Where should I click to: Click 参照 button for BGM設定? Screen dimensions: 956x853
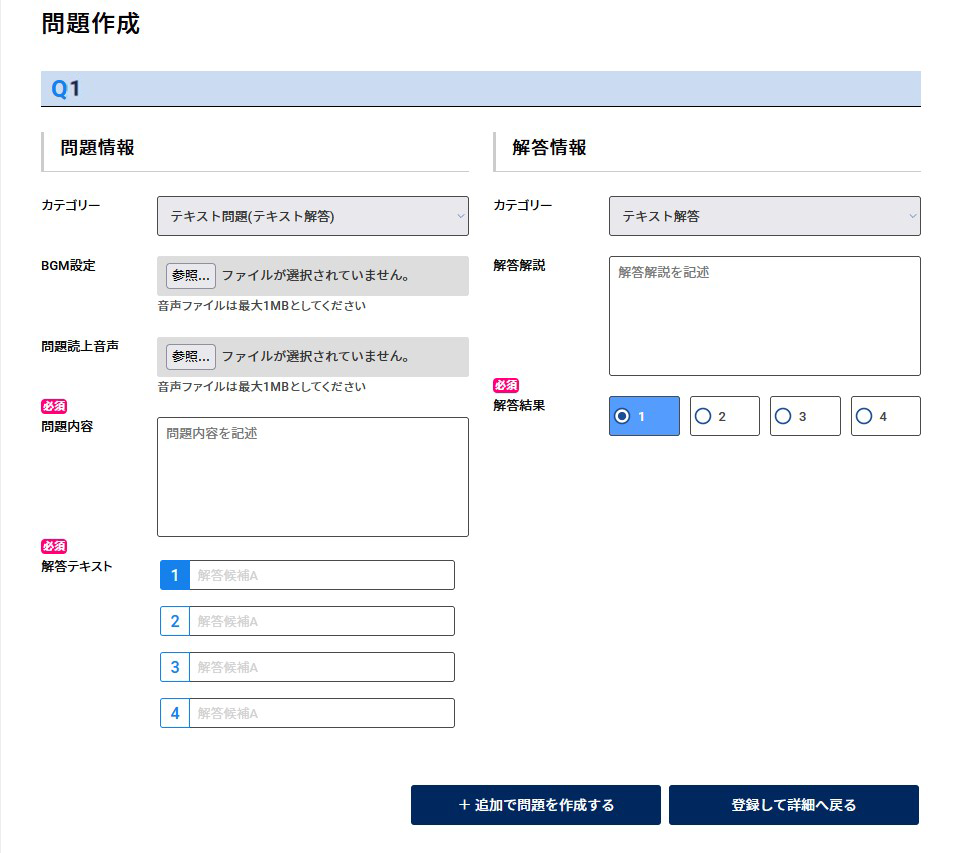click(191, 275)
